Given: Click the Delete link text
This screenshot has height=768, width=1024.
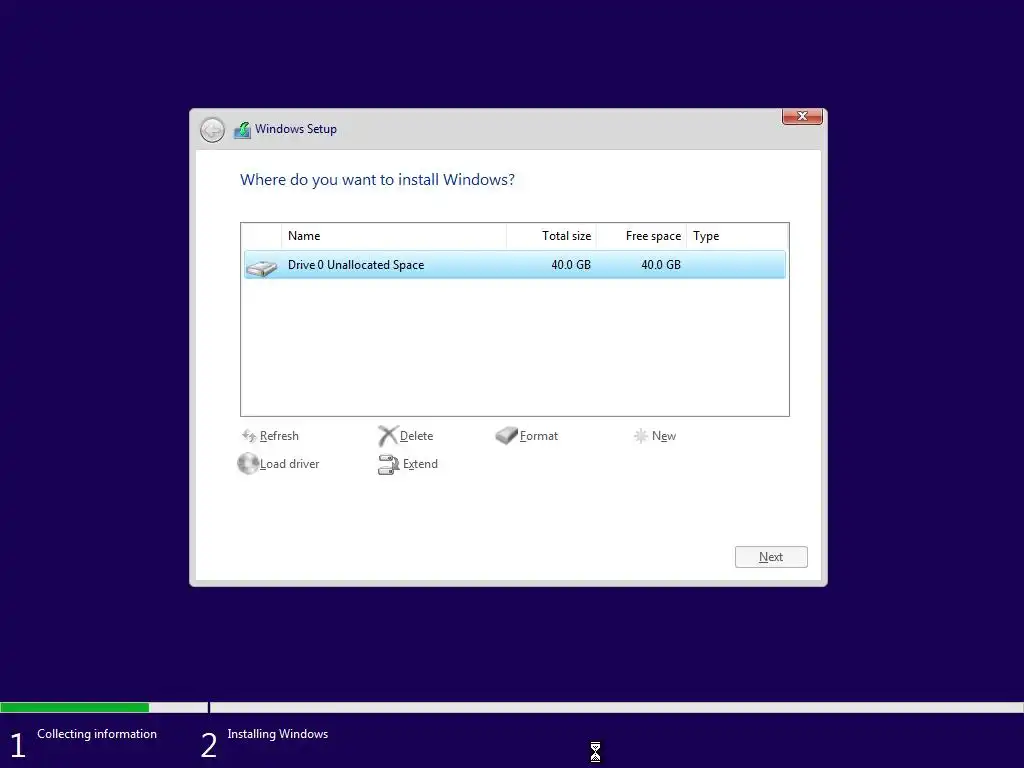Looking at the screenshot, I should (x=416, y=436).
